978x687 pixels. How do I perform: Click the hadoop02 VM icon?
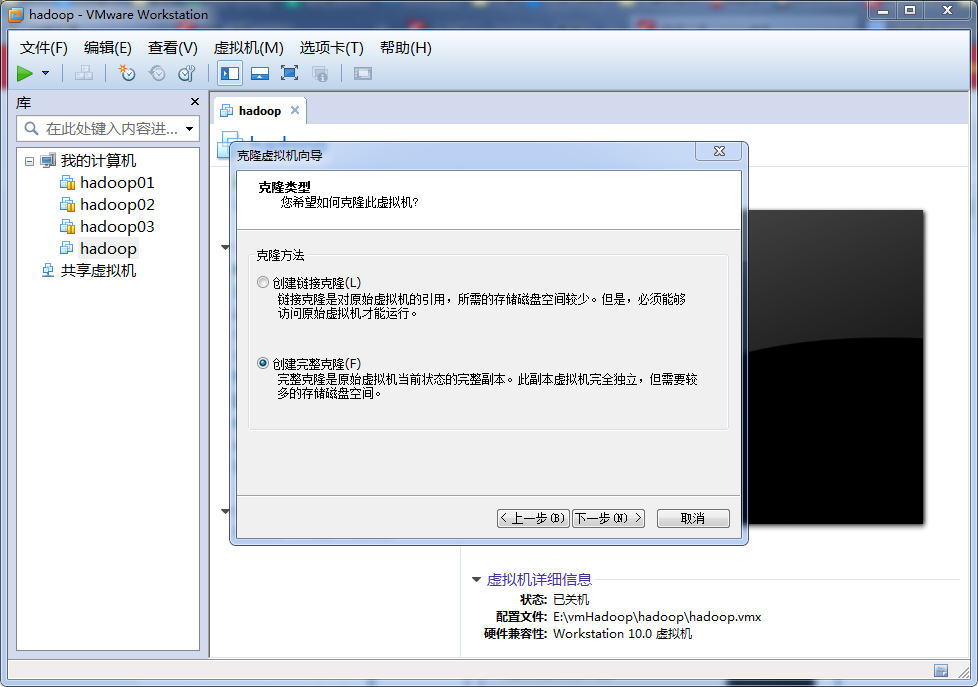click(x=67, y=205)
